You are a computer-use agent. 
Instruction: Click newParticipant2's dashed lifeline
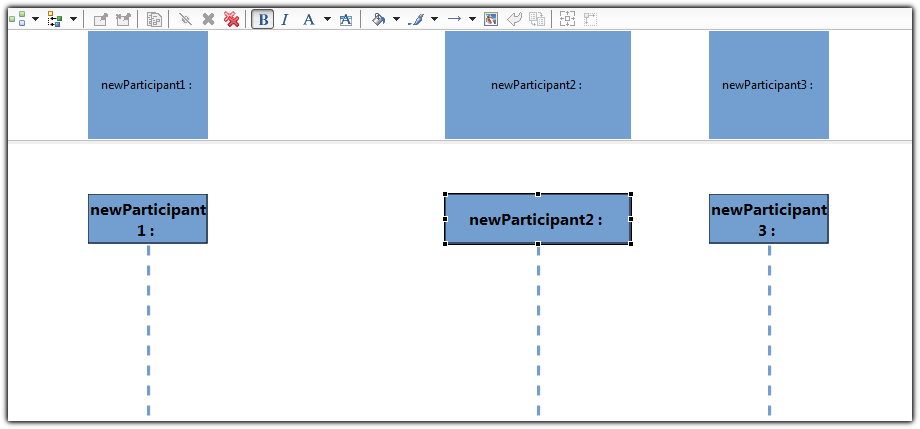tap(538, 330)
